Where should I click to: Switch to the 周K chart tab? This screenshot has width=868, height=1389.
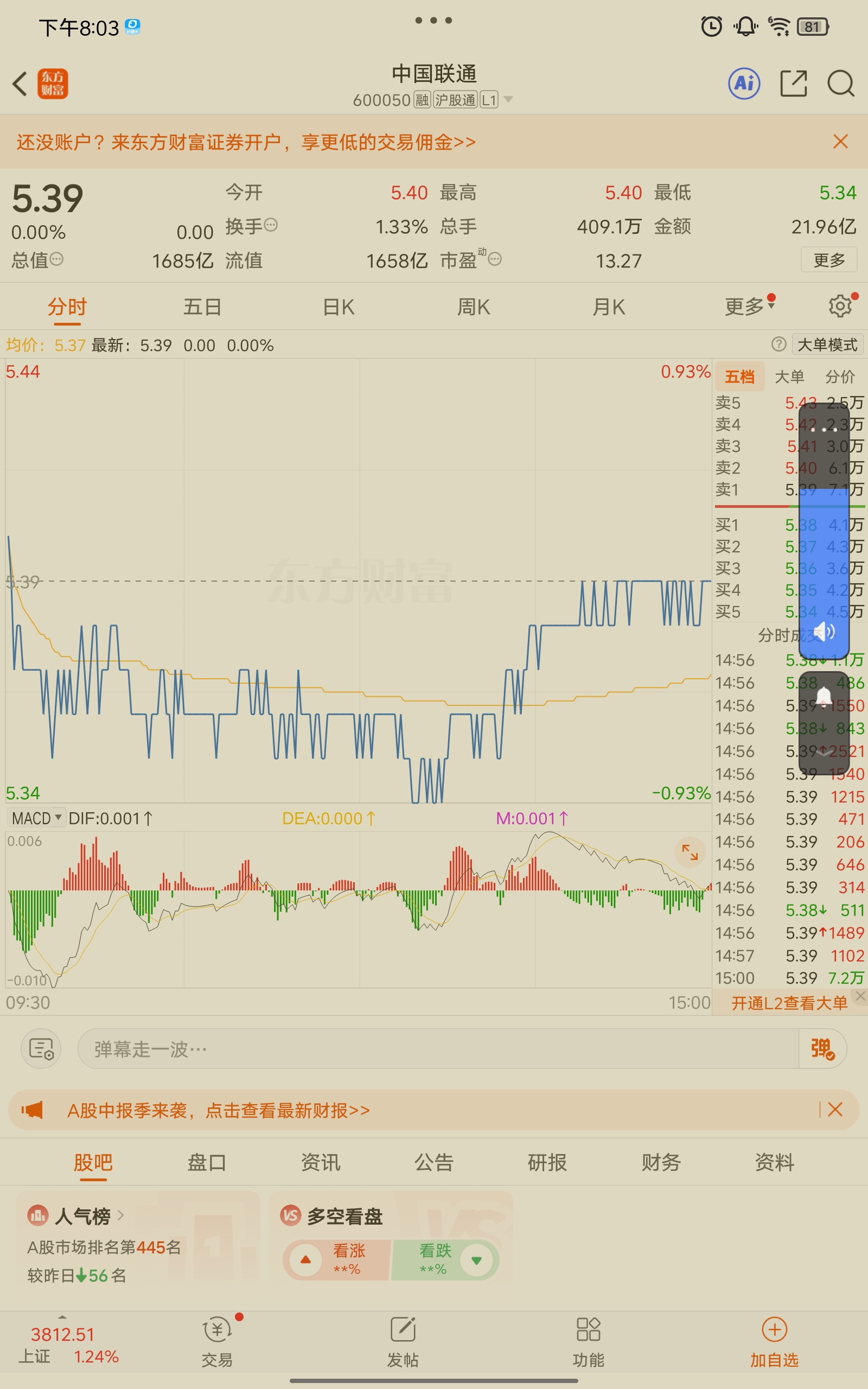click(x=474, y=307)
